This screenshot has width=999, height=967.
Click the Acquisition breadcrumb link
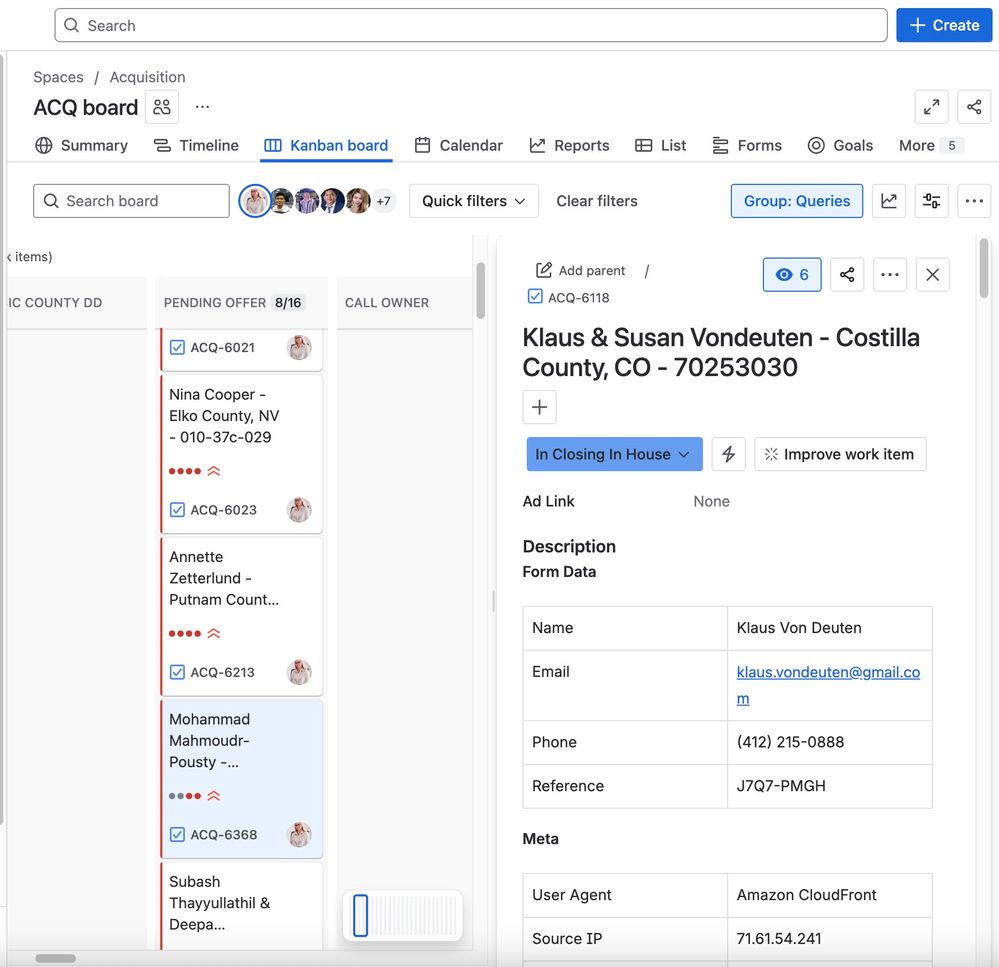click(x=147, y=77)
